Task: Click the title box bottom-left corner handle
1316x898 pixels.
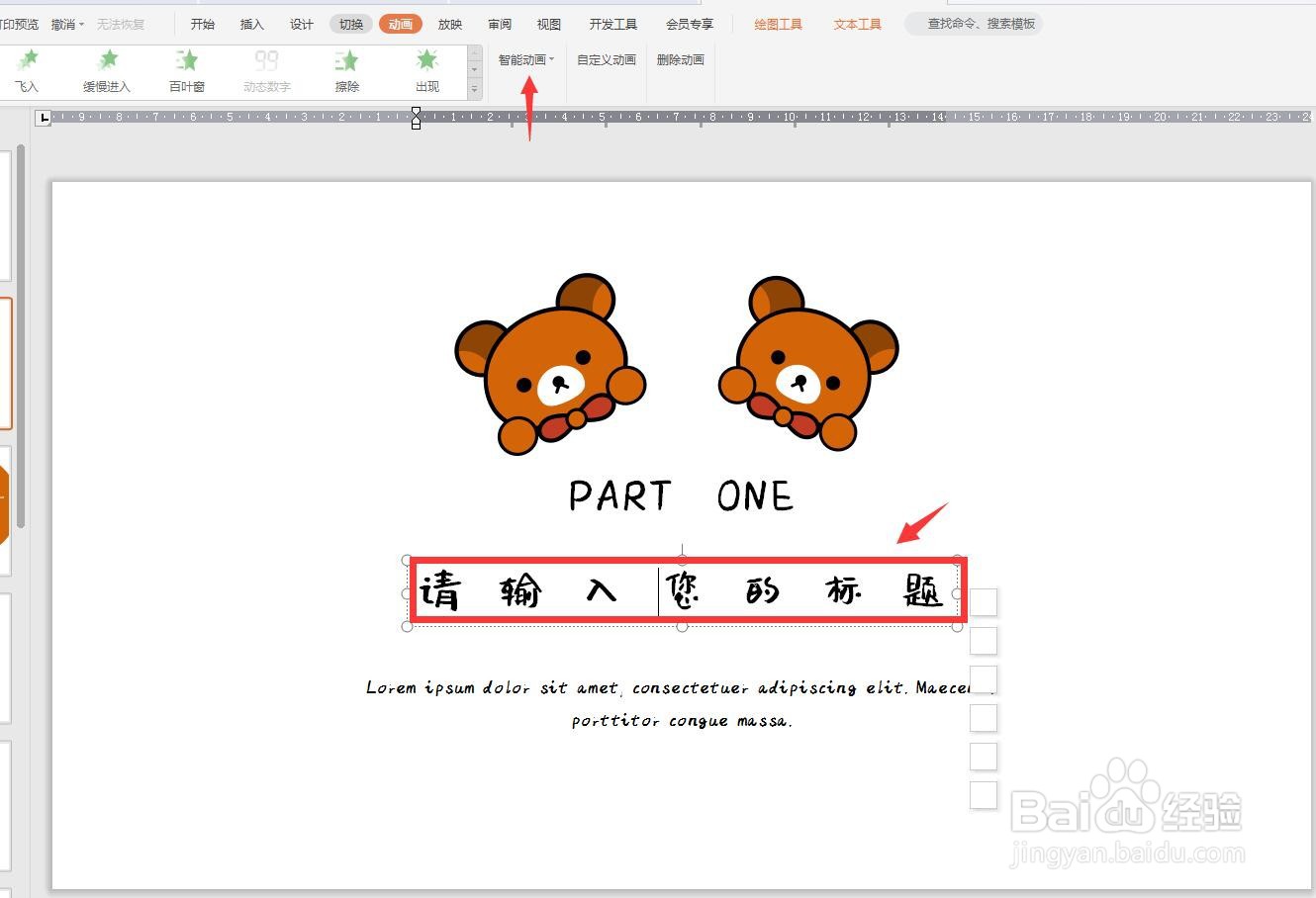Action: pyautogui.click(x=407, y=626)
